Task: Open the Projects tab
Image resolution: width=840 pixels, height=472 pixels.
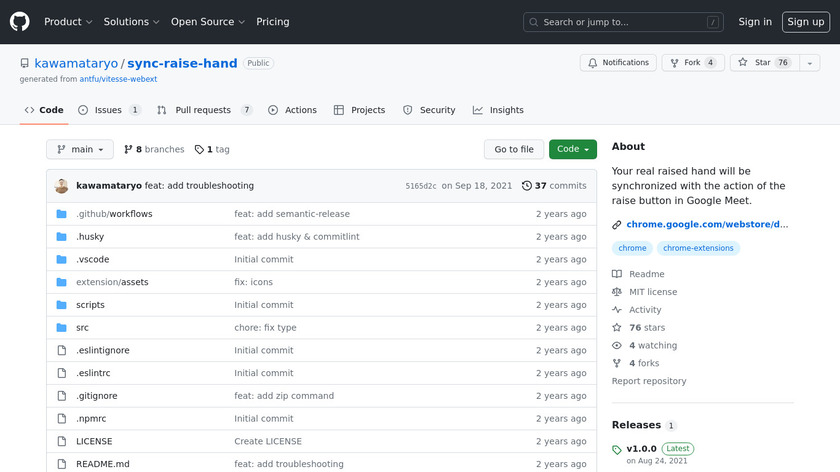Action: [359, 110]
